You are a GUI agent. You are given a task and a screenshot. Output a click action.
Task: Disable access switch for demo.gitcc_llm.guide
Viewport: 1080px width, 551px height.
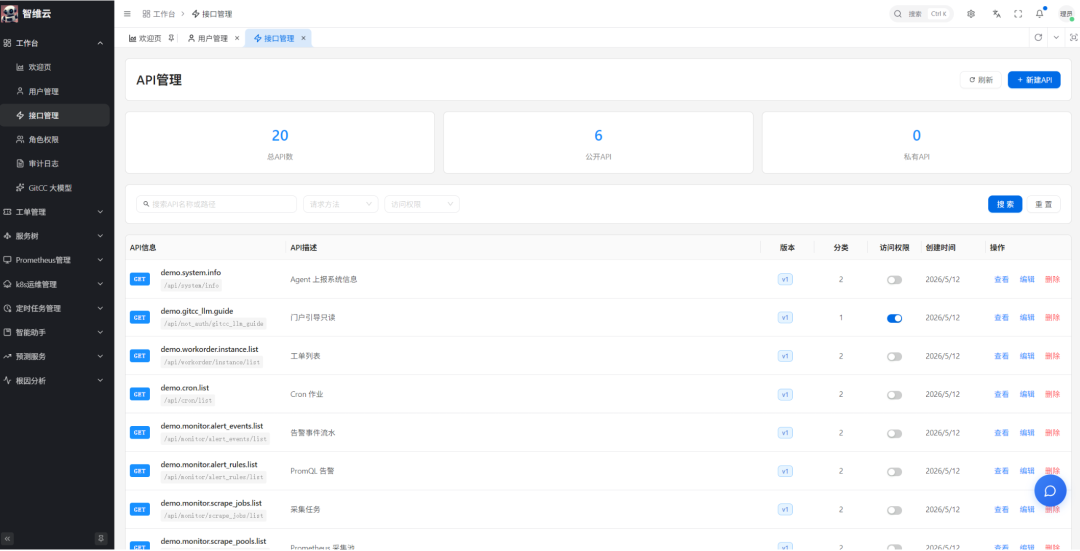[894, 318]
